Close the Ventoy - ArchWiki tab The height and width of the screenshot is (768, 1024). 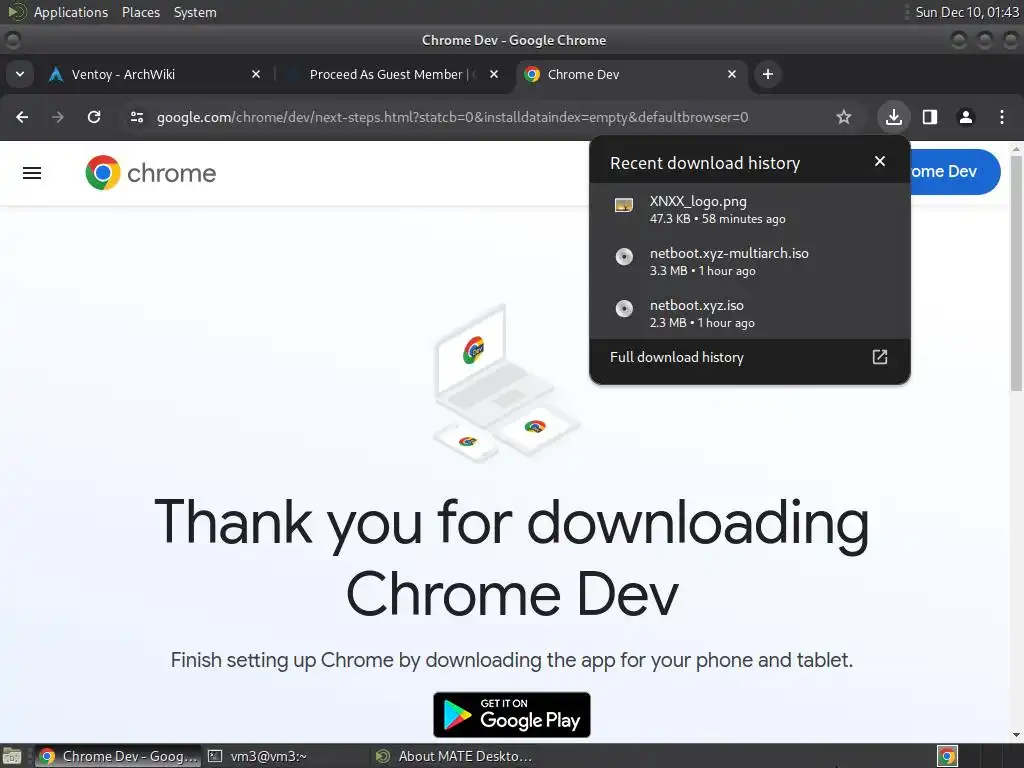[256, 74]
